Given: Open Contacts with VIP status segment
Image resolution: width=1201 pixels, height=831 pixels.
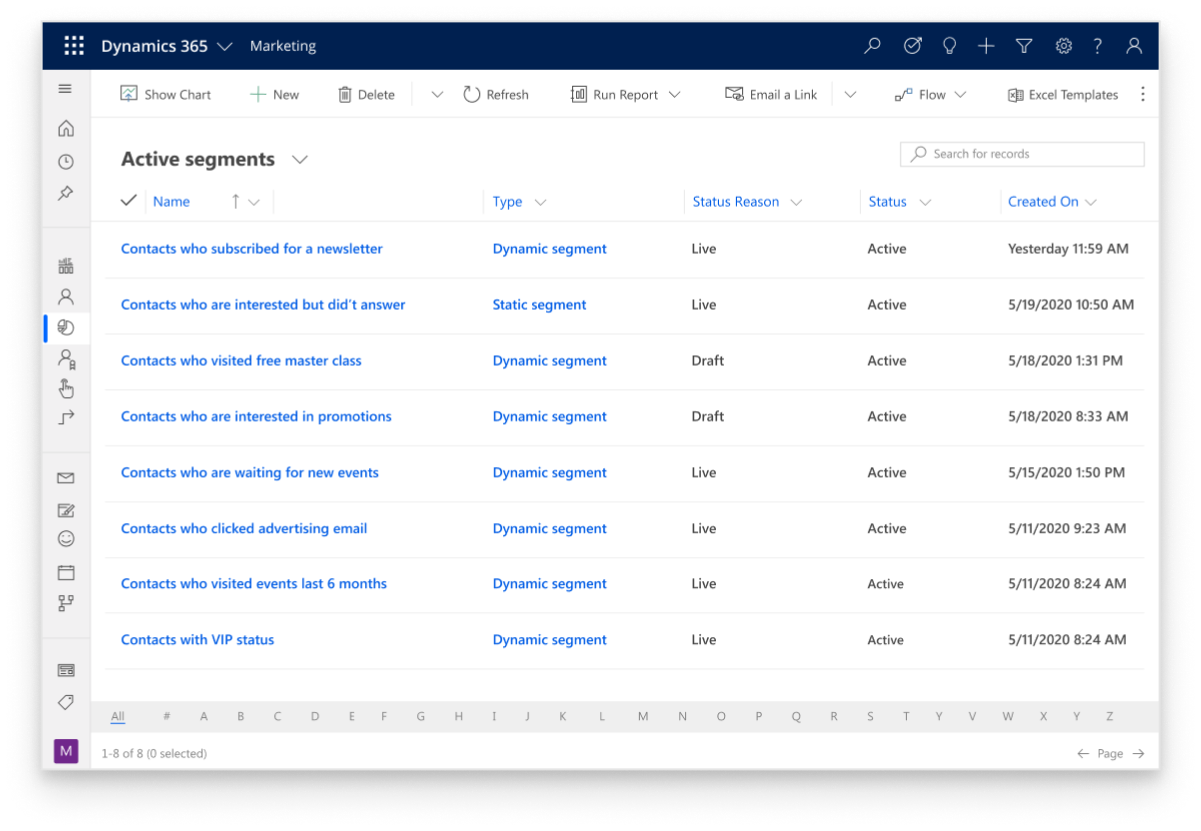Looking at the screenshot, I should pyautogui.click(x=197, y=640).
